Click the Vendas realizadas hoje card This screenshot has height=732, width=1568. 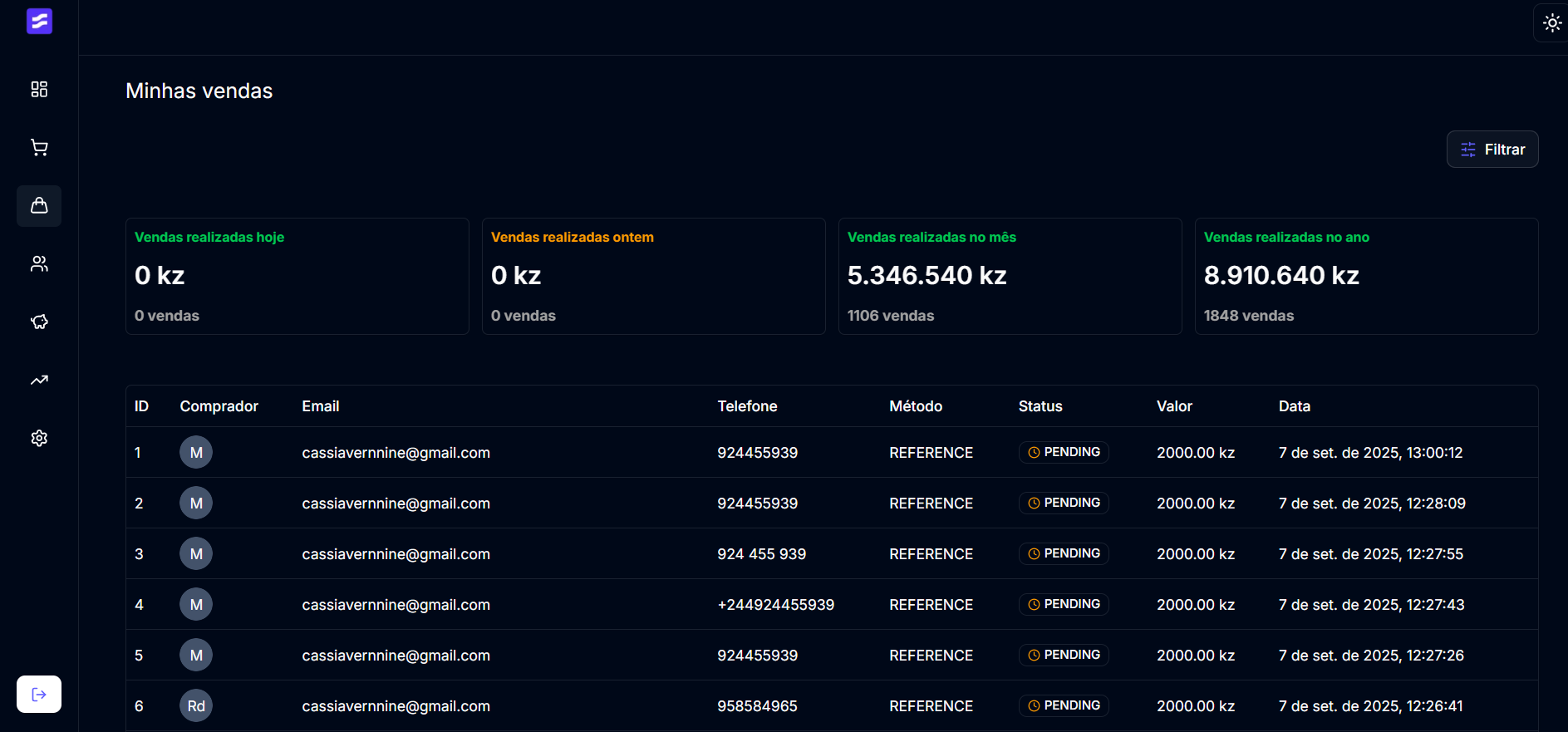tap(297, 276)
